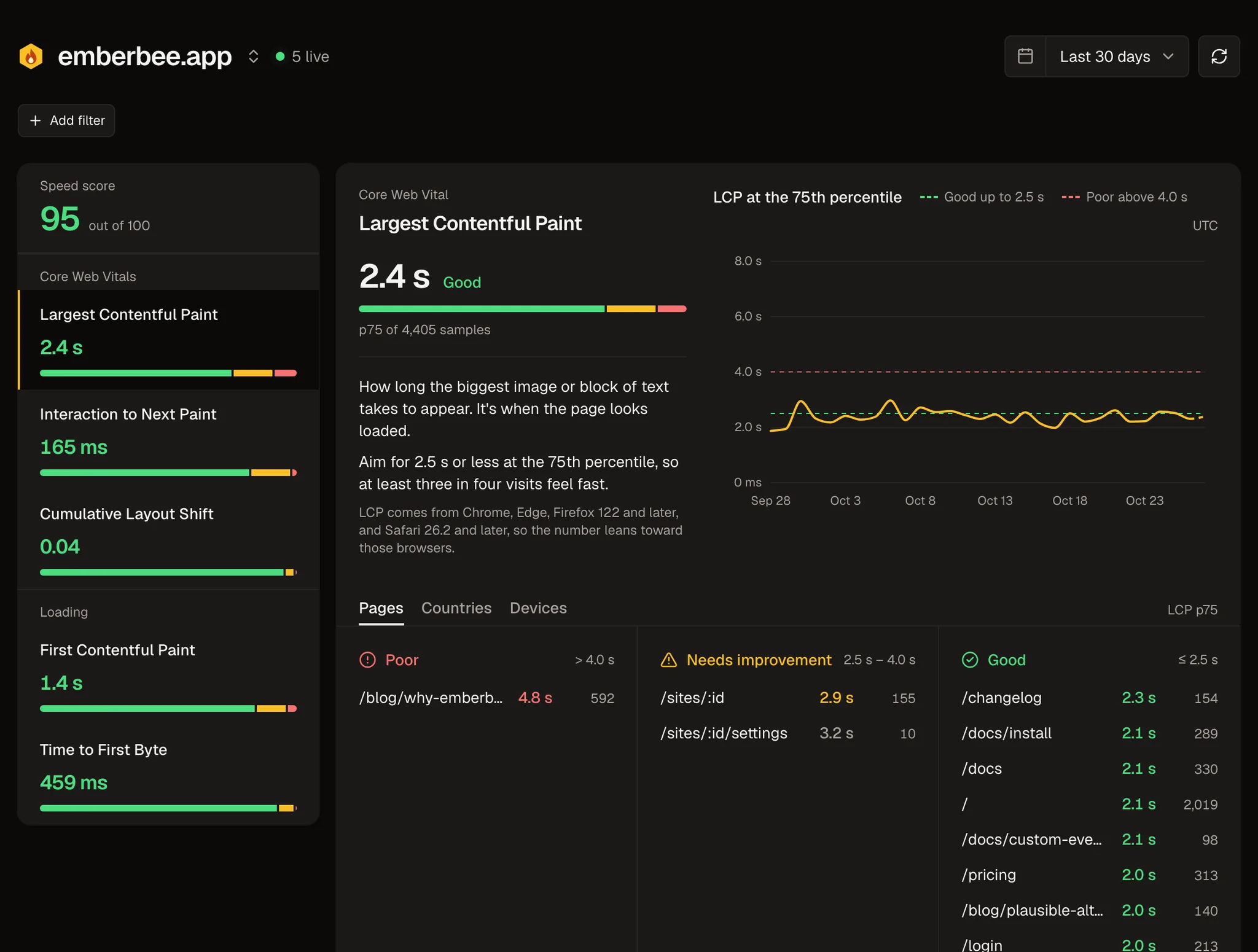Viewport: 1258px width, 952px height.
Task: Click the Interaction to Next Paint distribution bar
Action: coord(168,472)
